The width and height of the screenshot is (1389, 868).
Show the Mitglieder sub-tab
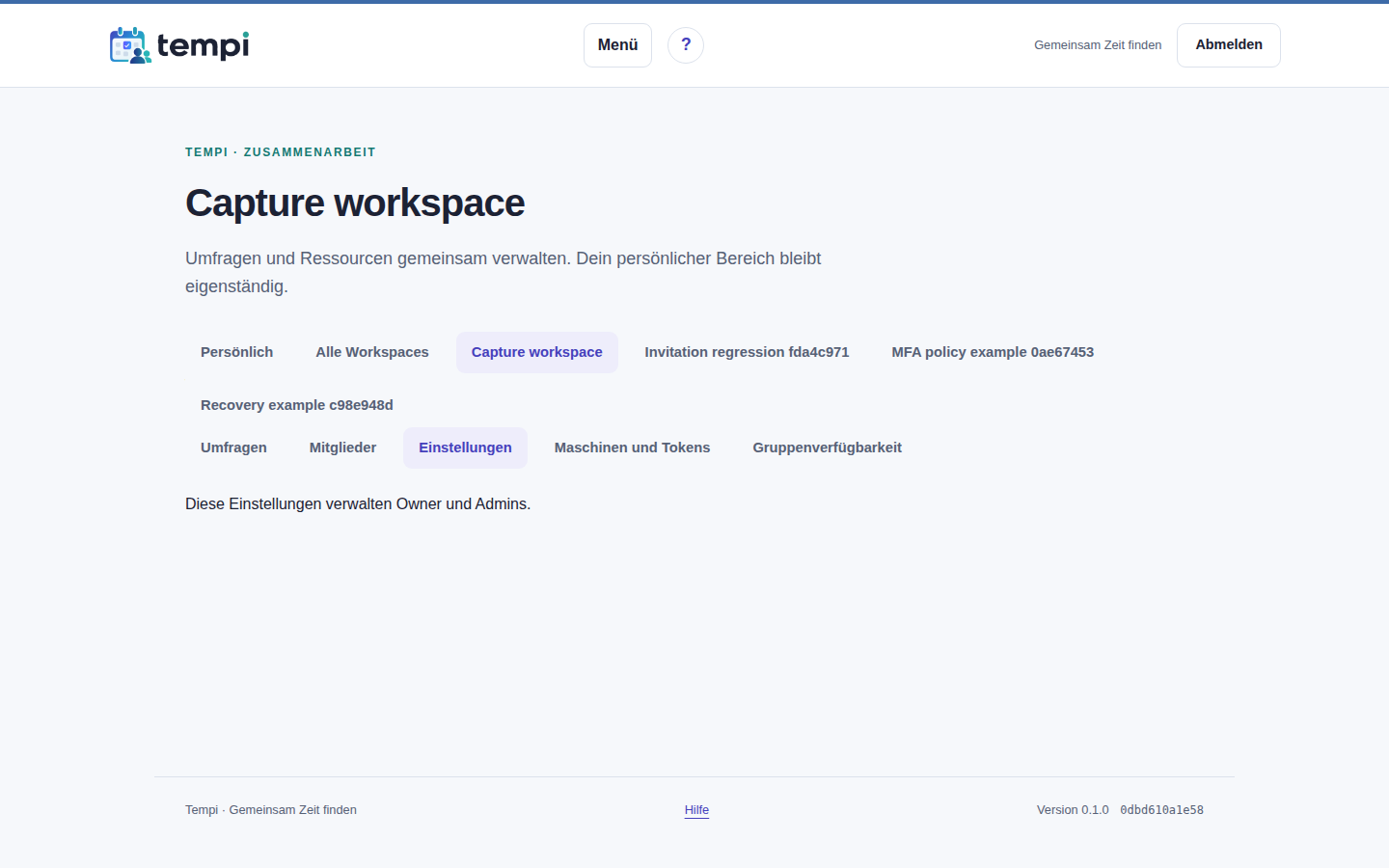342,448
